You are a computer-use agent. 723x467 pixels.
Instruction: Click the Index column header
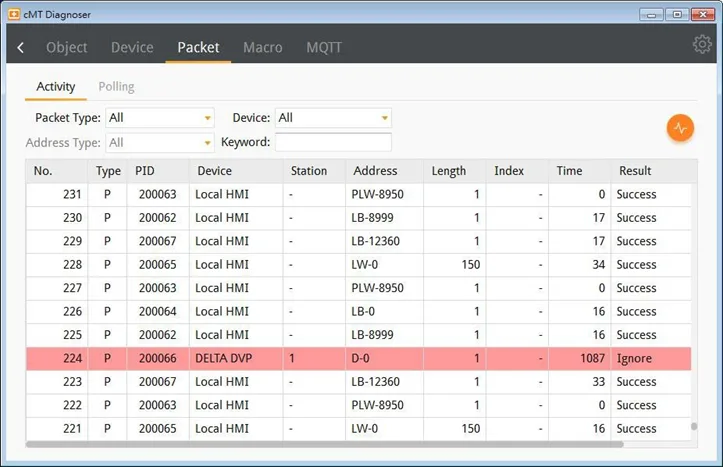click(x=517, y=171)
